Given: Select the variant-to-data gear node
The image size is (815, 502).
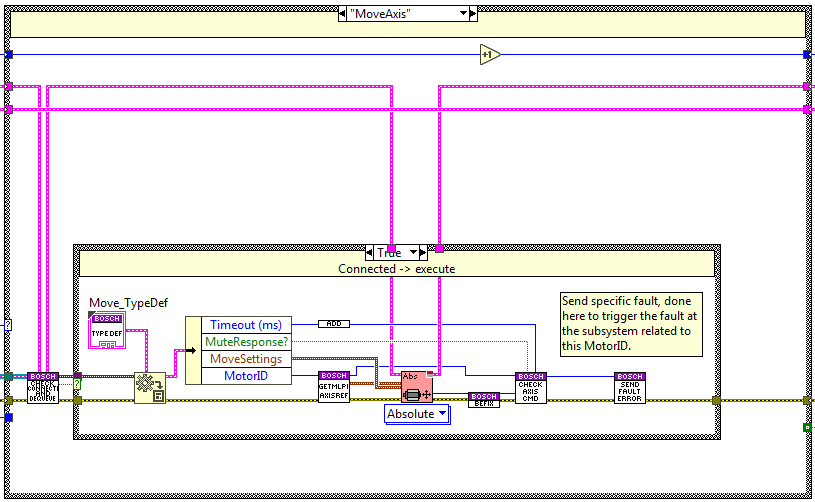Looking at the screenshot, I should (150, 388).
